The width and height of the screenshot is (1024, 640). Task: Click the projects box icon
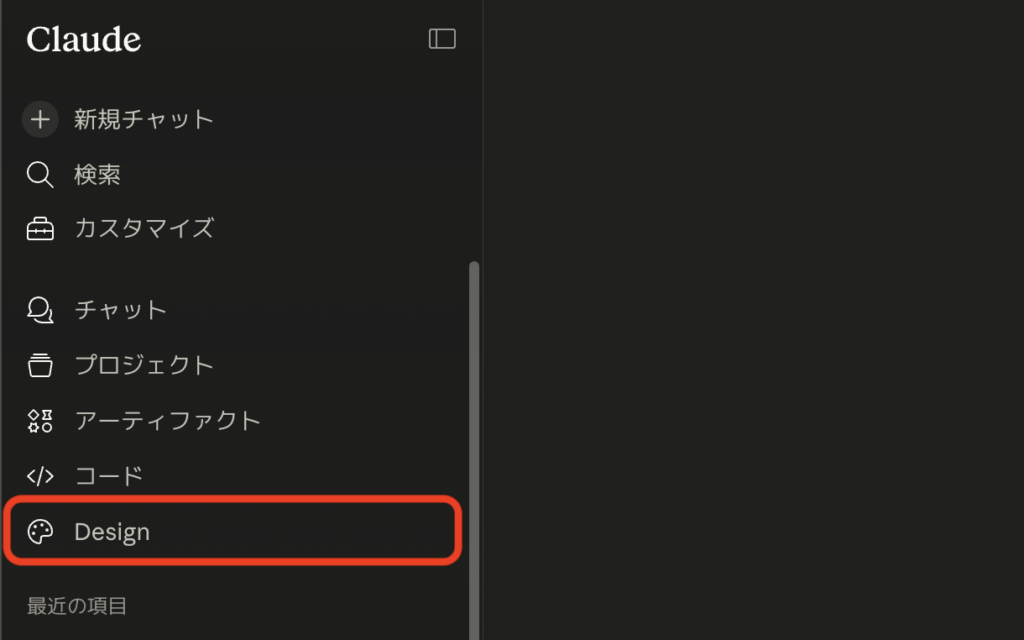pos(40,365)
